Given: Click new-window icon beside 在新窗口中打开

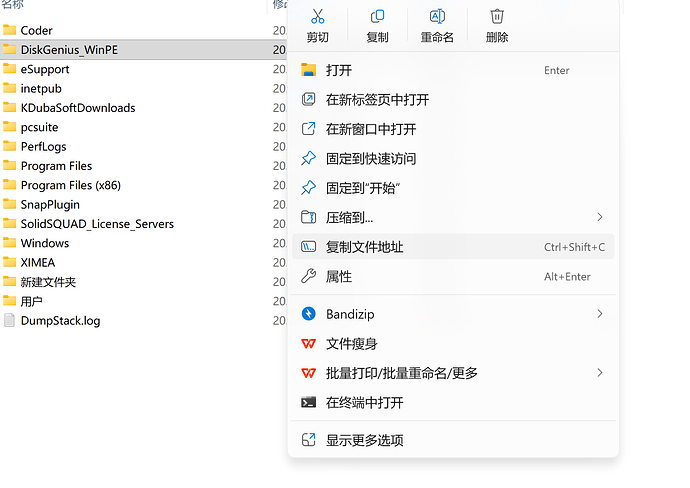Looking at the screenshot, I should 308,129.
